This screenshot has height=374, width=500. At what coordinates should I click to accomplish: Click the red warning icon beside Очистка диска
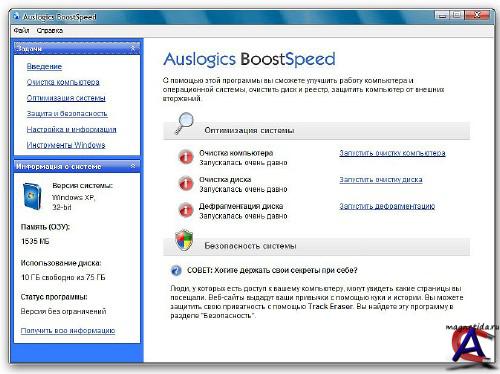(186, 183)
